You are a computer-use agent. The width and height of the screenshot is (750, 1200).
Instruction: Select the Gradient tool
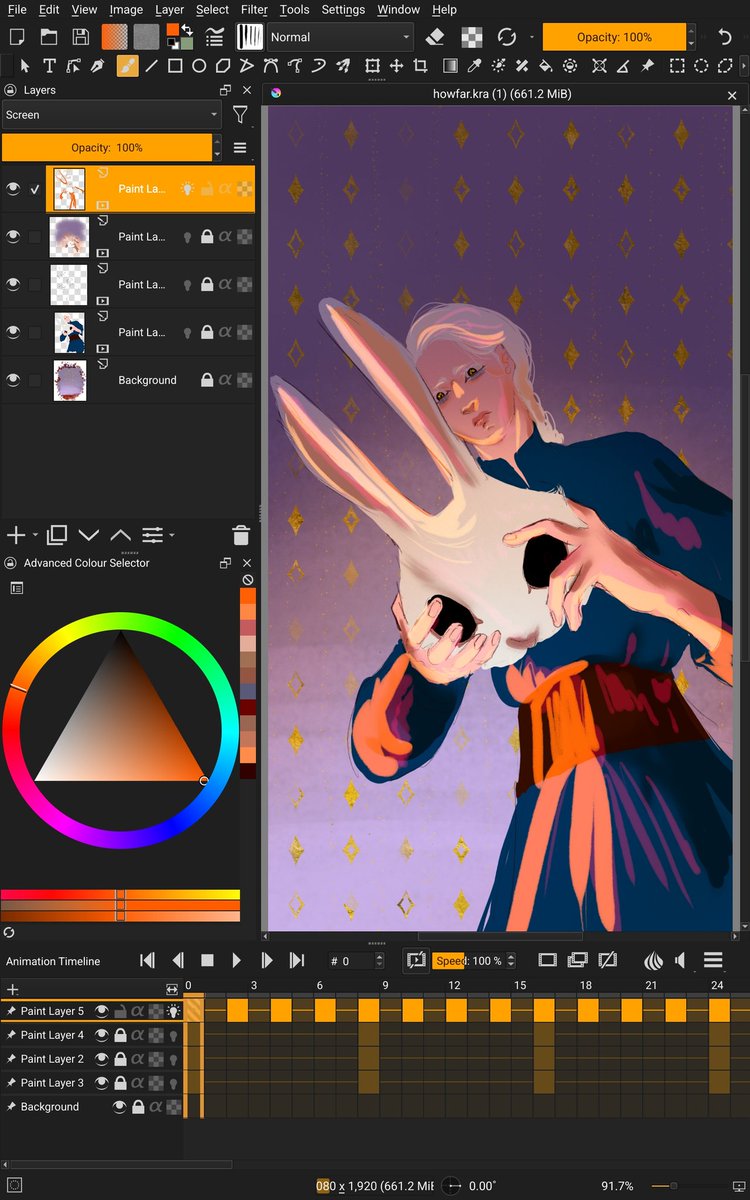coord(450,66)
